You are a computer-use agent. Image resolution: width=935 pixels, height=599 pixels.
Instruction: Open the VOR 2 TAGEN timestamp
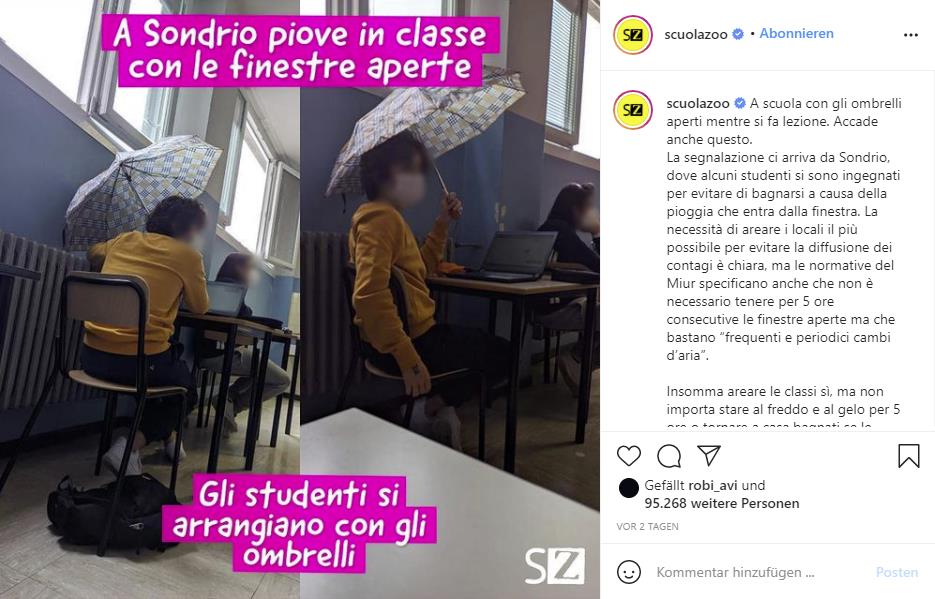[x=648, y=526]
